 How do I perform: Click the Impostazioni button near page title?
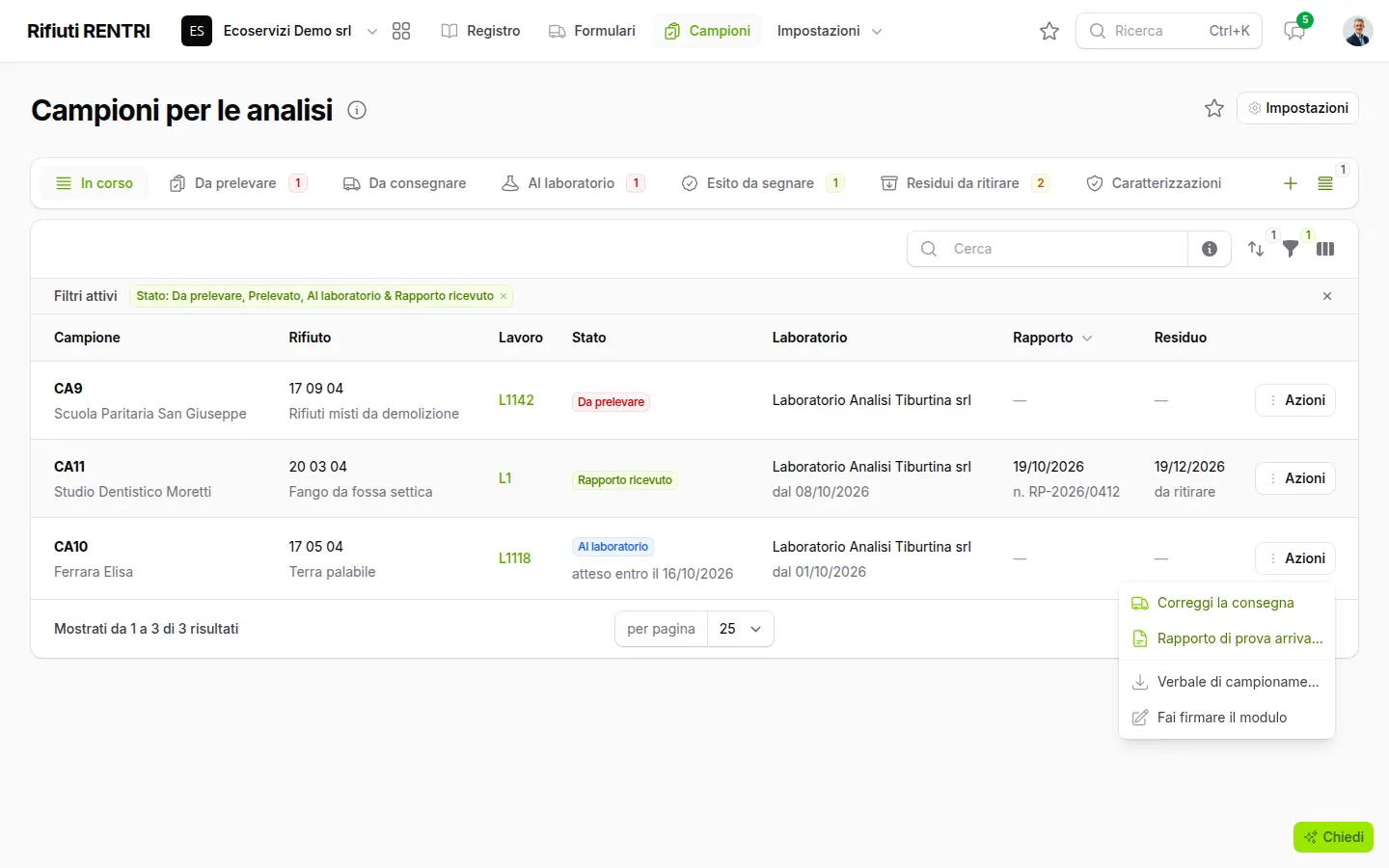[x=1298, y=108]
